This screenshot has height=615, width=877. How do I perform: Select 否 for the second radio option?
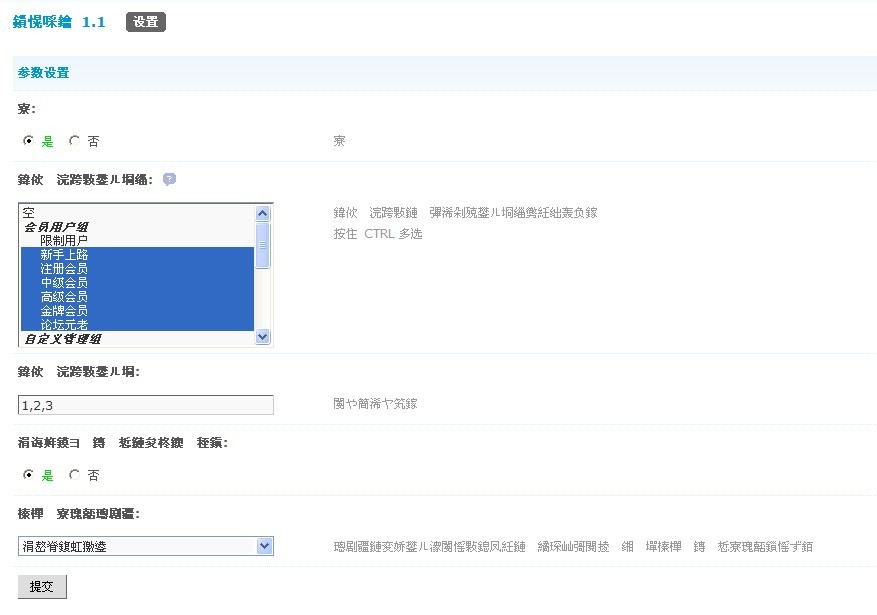click(x=74, y=475)
